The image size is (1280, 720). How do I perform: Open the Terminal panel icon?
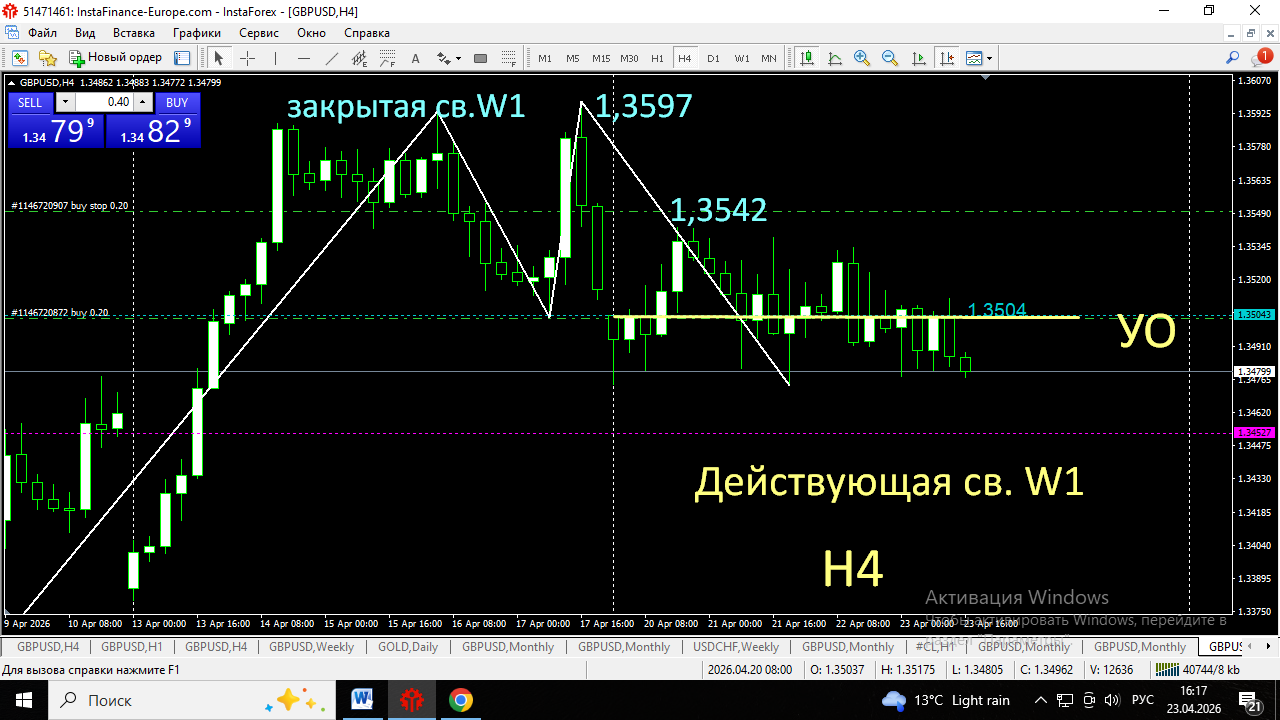click(x=183, y=58)
